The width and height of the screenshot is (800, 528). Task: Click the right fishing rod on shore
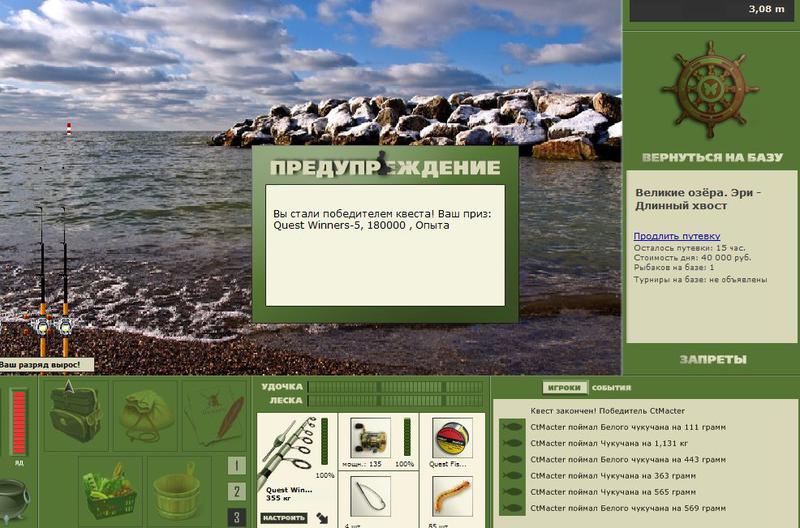pyautogui.click(x=65, y=284)
